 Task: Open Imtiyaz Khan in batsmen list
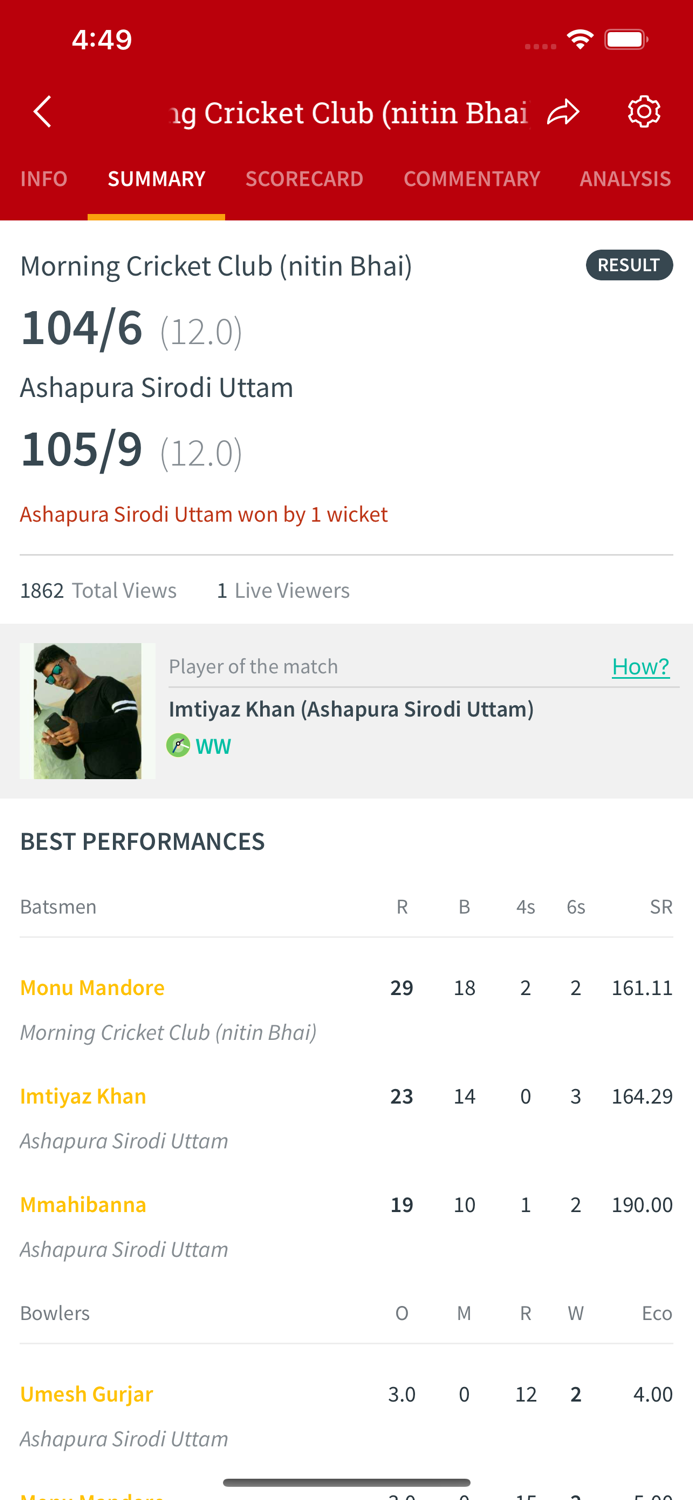[83, 1096]
